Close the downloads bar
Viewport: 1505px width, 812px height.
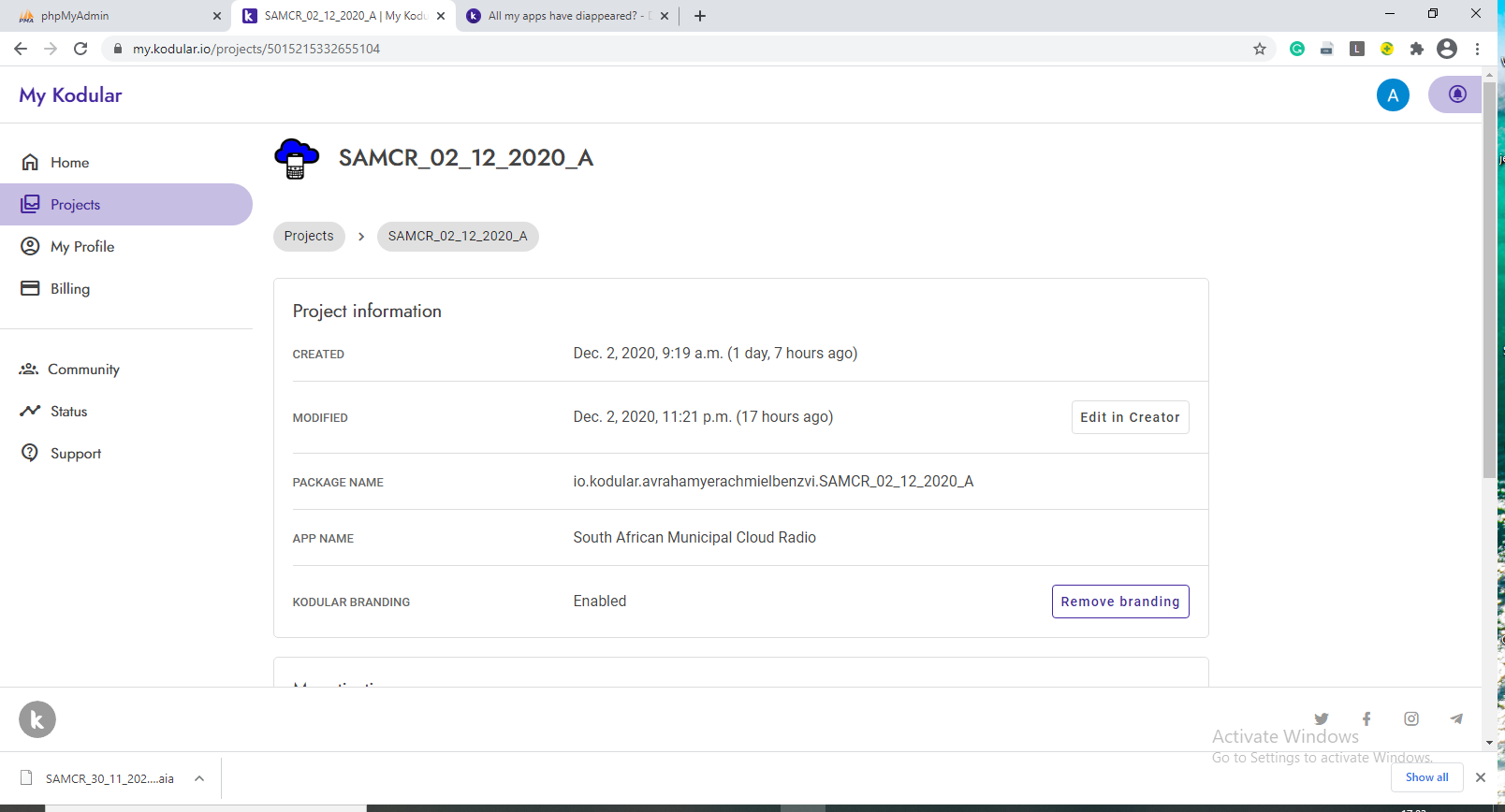click(x=1481, y=777)
